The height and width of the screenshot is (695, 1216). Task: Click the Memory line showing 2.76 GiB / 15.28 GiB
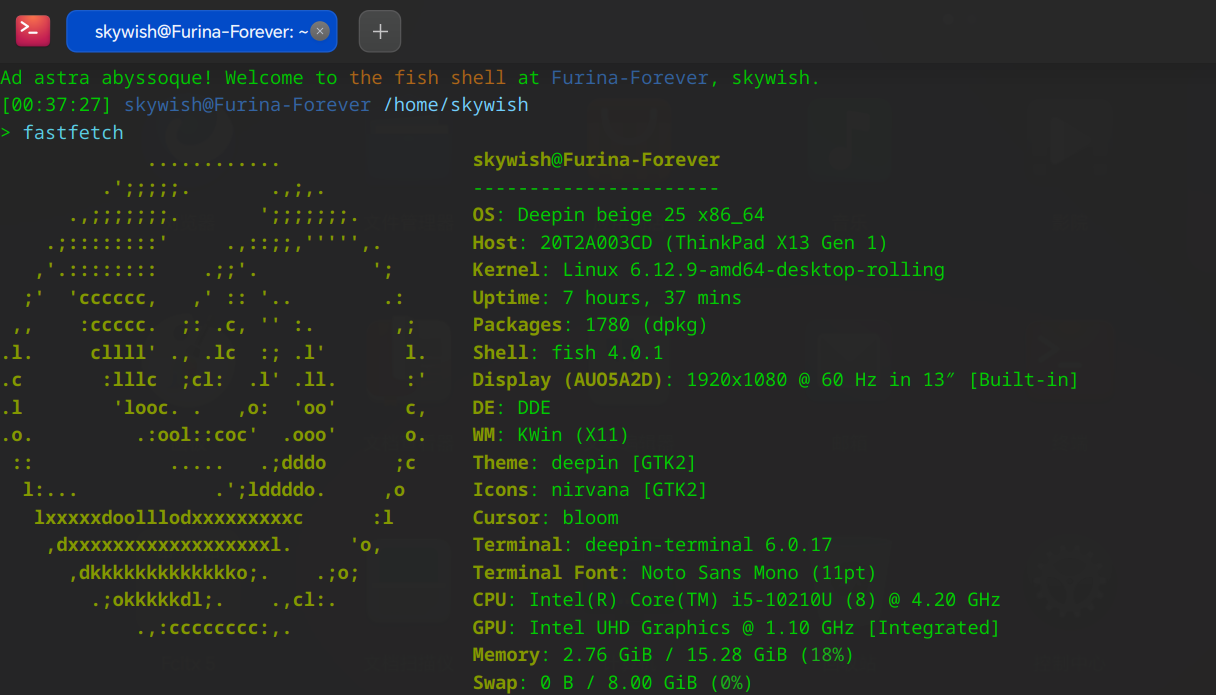click(663, 655)
